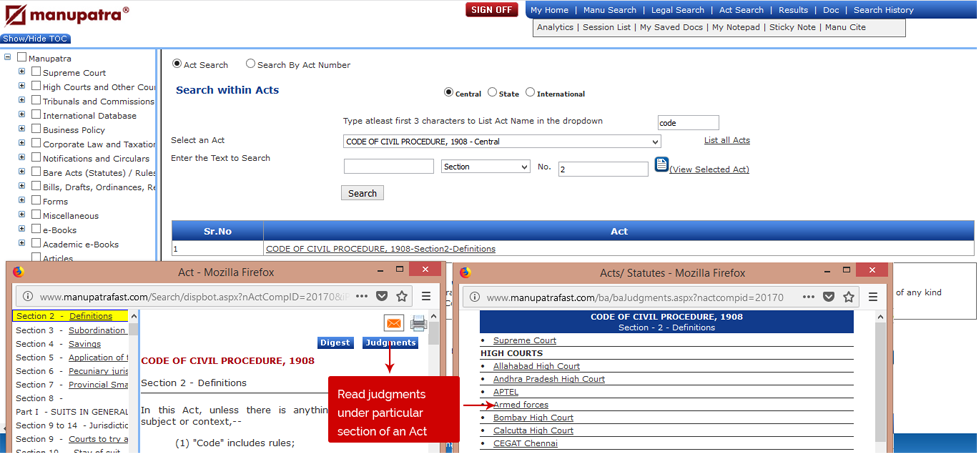Viewport: 977px width, 453px height.
Task: Check the Forms checkbox in tree
Action: pyautogui.click(x=36, y=201)
